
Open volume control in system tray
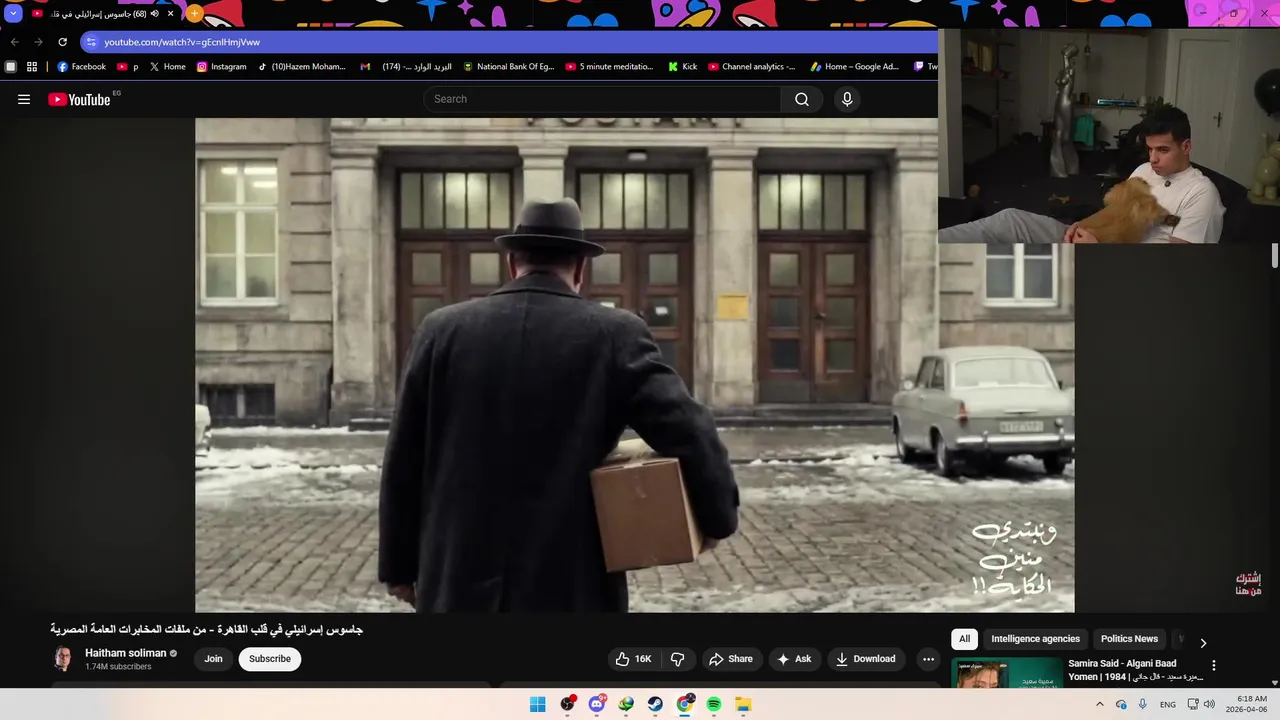pyautogui.click(x=1209, y=704)
